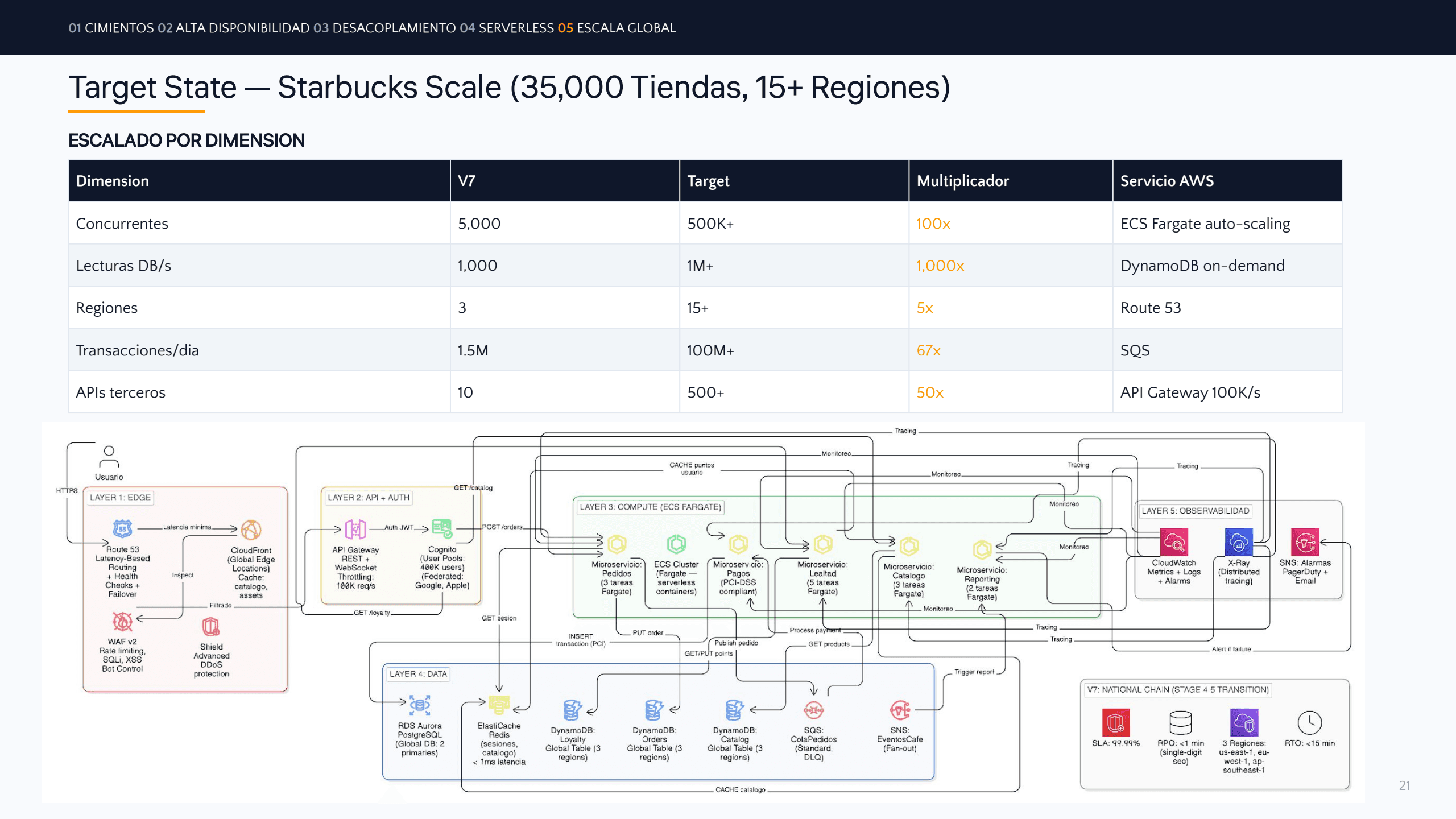Select the APIs terceros row label
This screenshot has width=1456, height=819.
pyautogui.click(x=121, y=392)
